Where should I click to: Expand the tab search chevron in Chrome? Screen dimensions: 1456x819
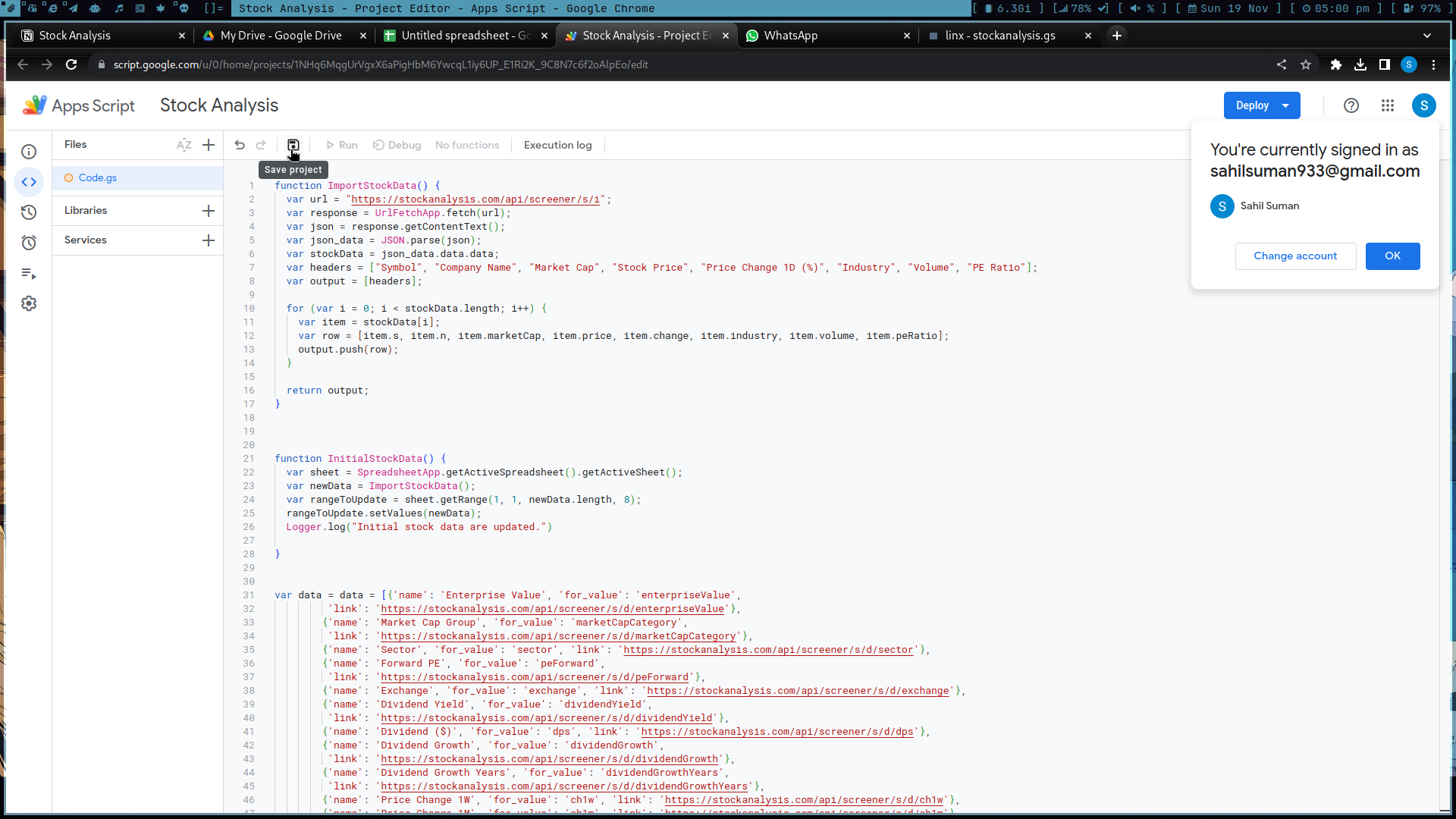(1427, 36)
